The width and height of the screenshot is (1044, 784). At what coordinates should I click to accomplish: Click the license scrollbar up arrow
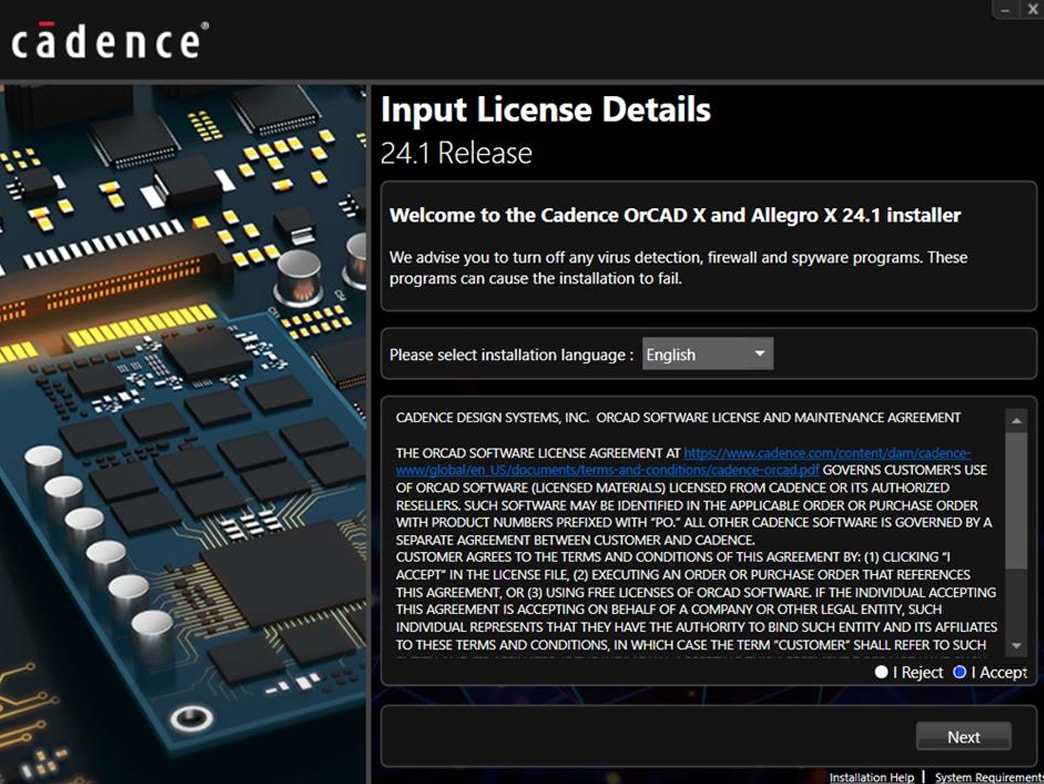coord(1016,421)
